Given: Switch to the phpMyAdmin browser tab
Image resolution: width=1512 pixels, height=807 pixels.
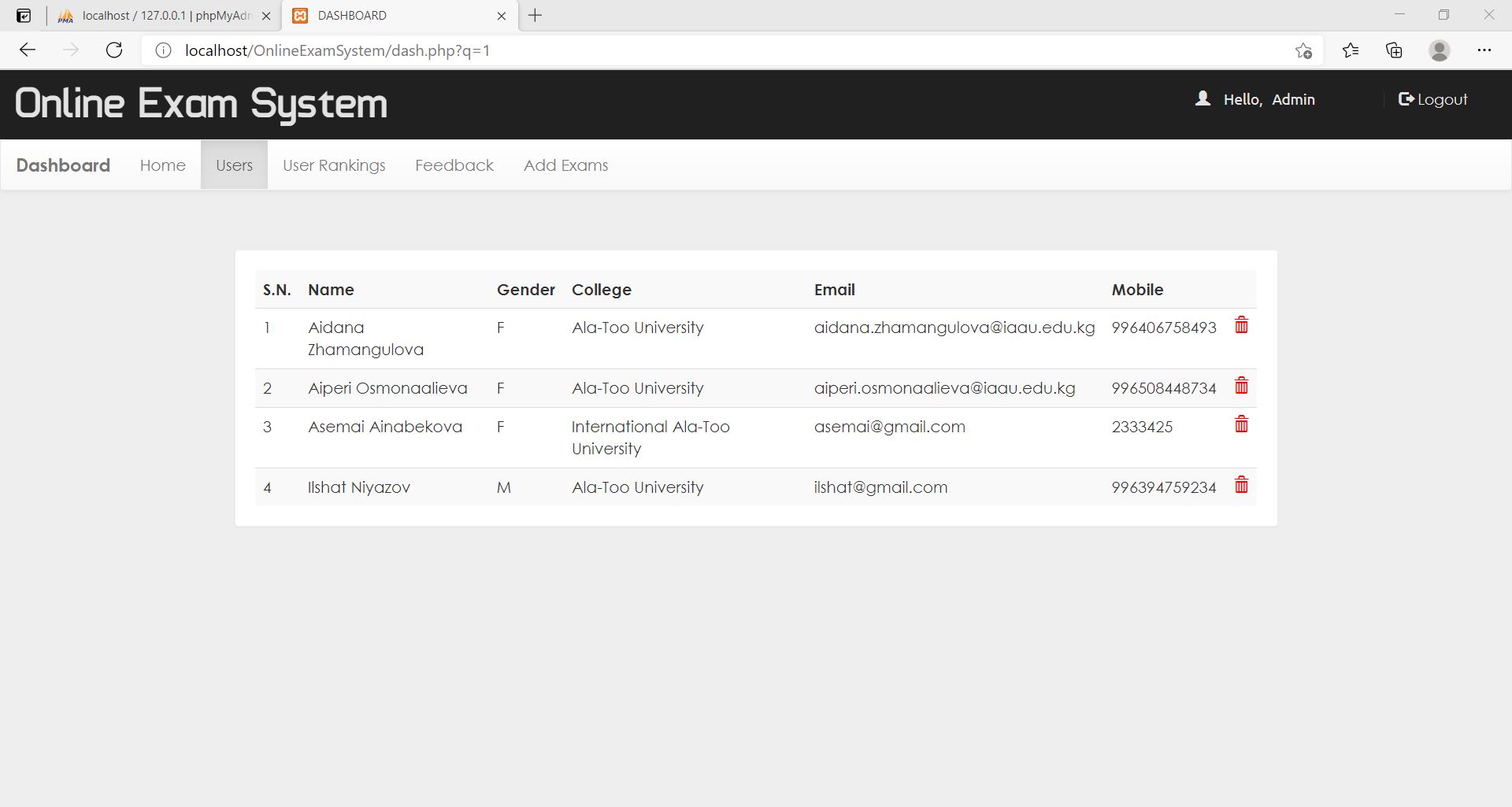Looking at the screenshot, I should (x=165, y=16).
